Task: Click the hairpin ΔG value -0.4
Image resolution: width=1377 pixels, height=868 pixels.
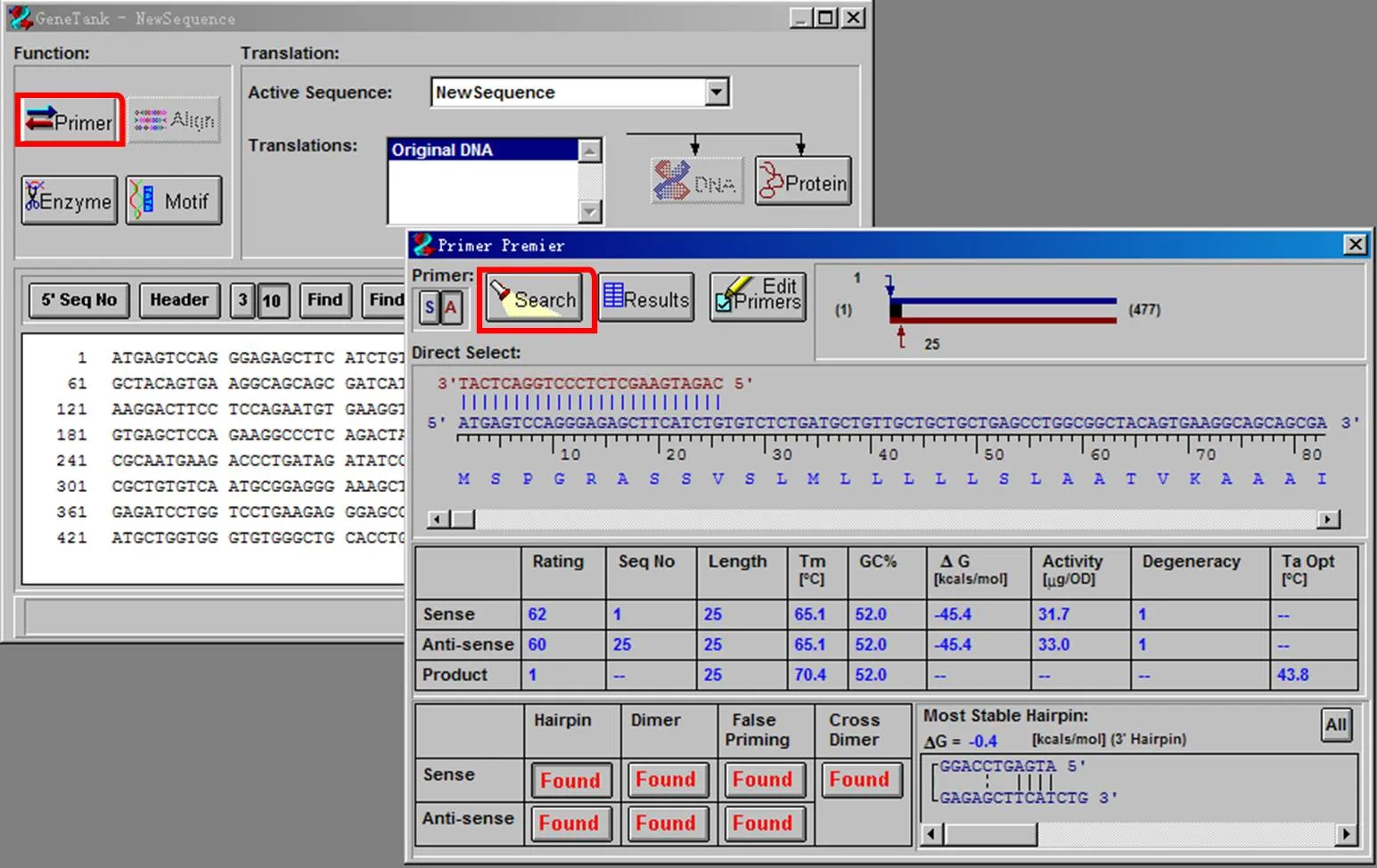Action: [x=983, y=741]
